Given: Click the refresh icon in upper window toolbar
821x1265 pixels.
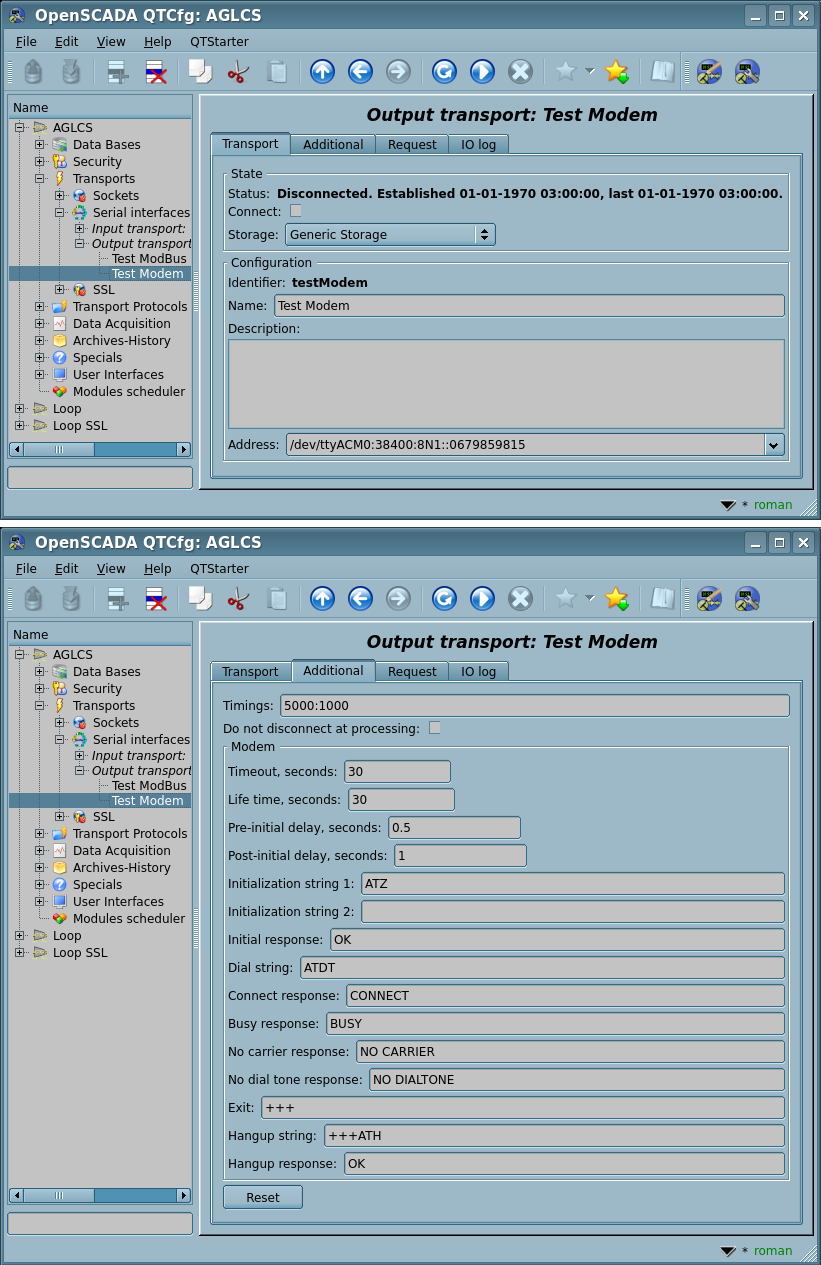Looking at the screenshot, I should click(x=444, y=72).
